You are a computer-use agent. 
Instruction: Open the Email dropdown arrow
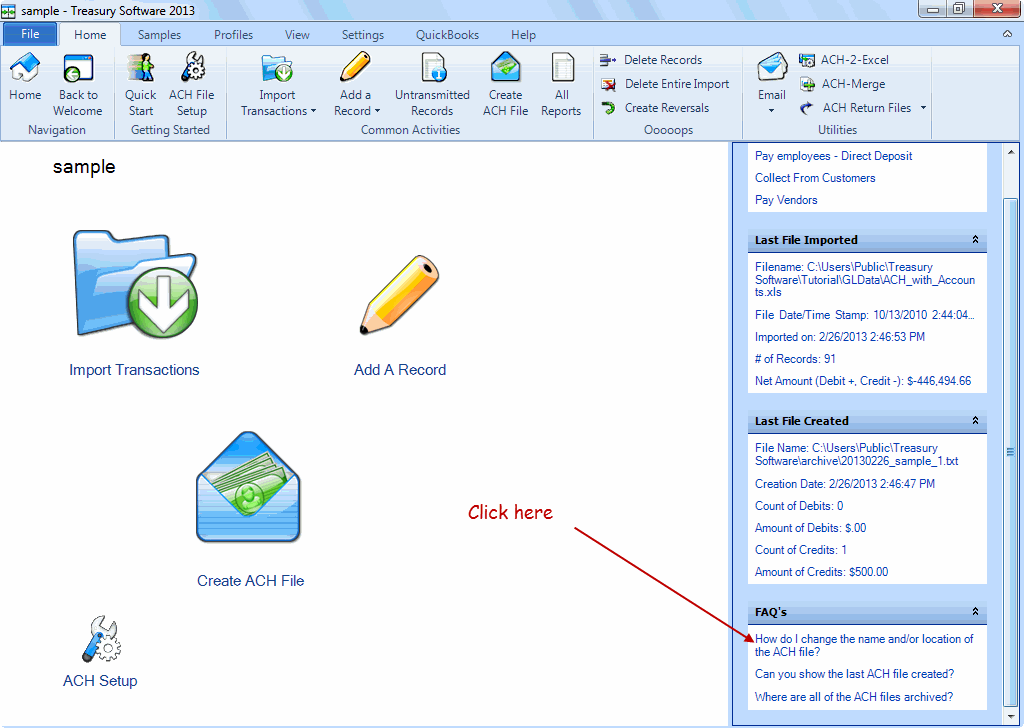pyautogui.click(x=771, y=111)
